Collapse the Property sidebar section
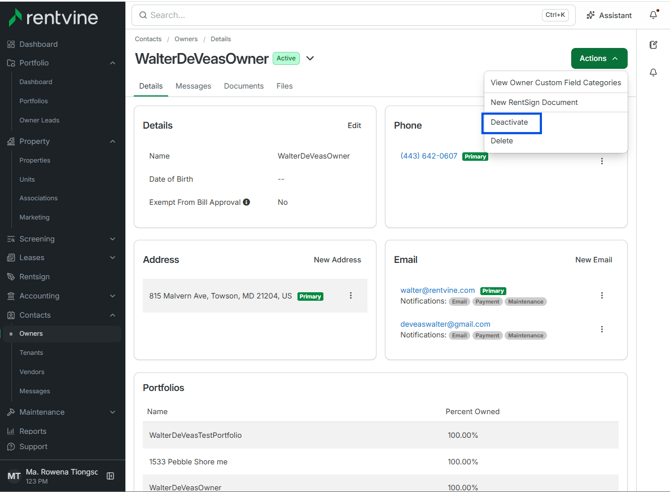The image size is (670, 492). [112, 141]
